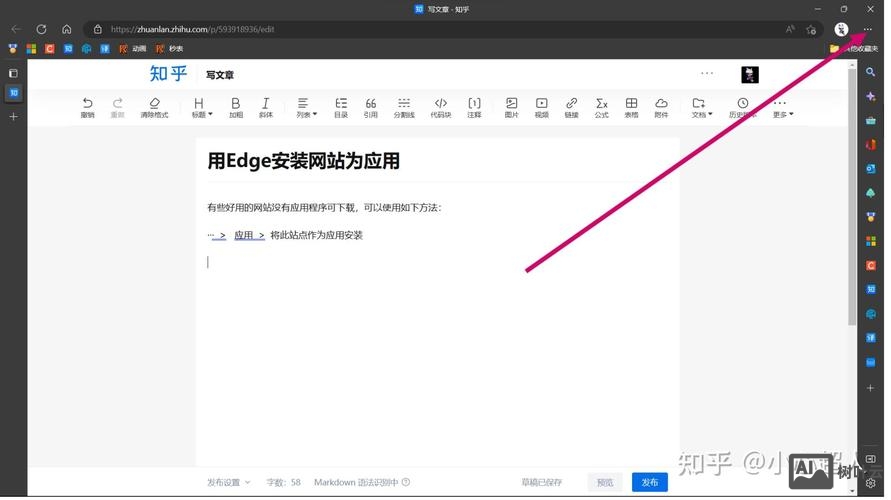Screen dimensions: 891x500
Task: Click the underlined 应用 > text in the article
Action: (x=249, y=235)
